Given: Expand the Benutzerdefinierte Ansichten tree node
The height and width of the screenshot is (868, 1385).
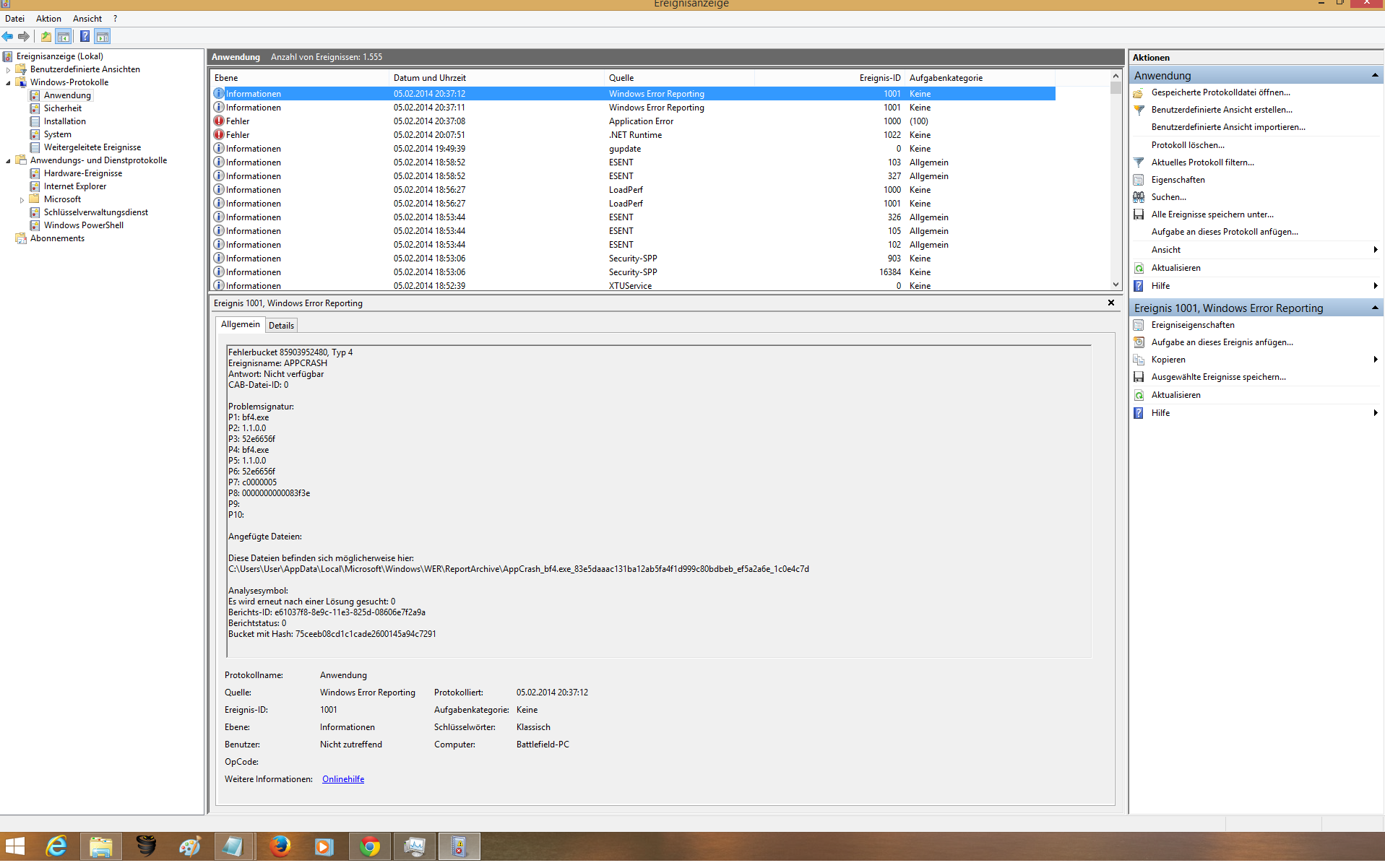Looking at the screenshot, I should [9, 70].
